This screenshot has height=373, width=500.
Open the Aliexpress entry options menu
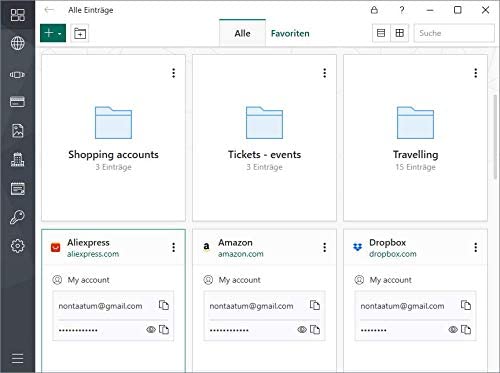point(174,247)
